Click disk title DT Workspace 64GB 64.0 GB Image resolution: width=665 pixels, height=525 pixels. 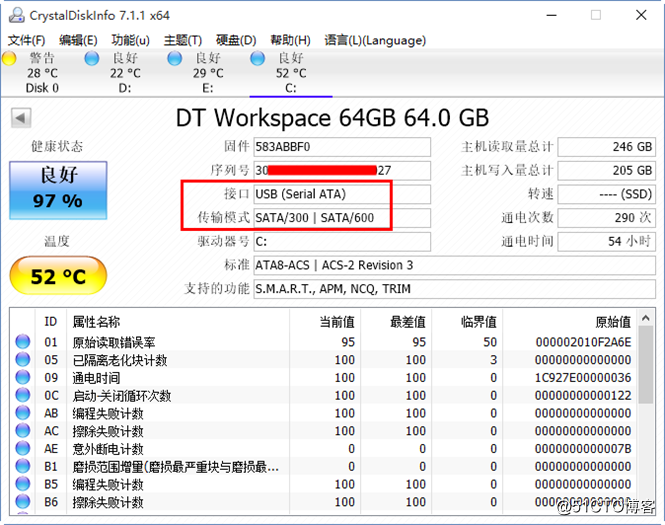click(x=332, y=118)
